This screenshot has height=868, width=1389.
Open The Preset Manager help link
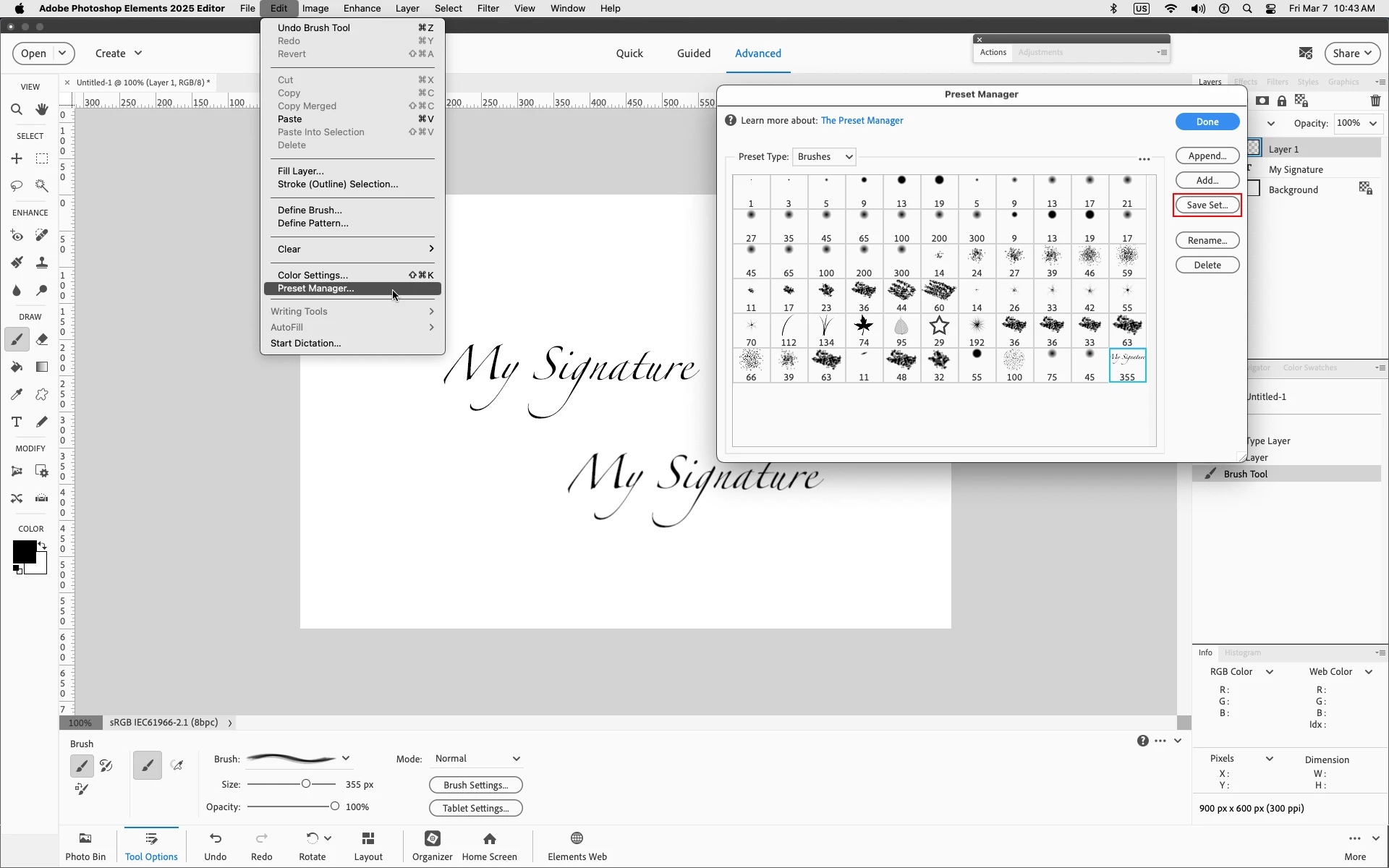862,121
